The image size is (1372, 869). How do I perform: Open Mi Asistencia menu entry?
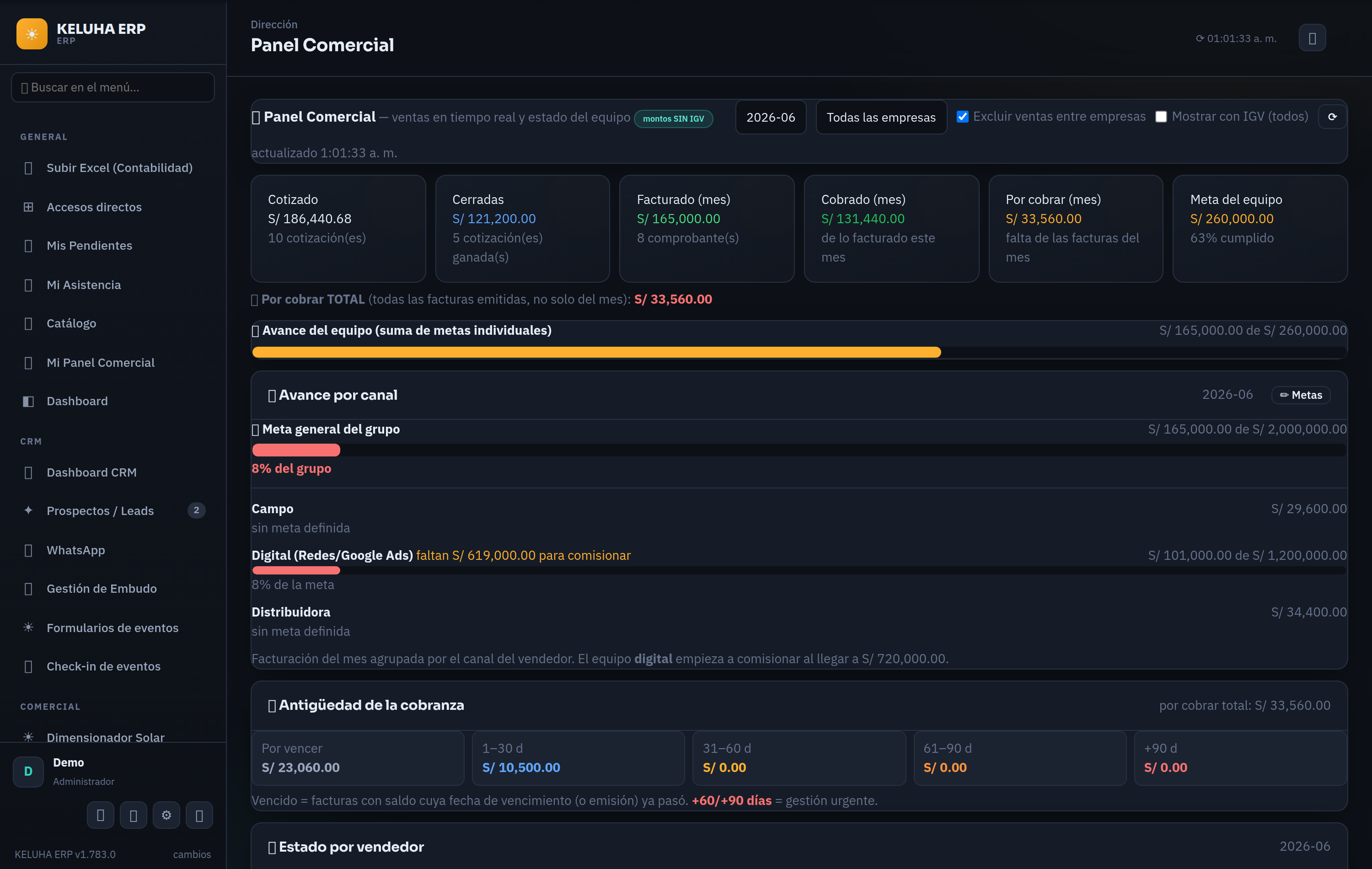113,285
